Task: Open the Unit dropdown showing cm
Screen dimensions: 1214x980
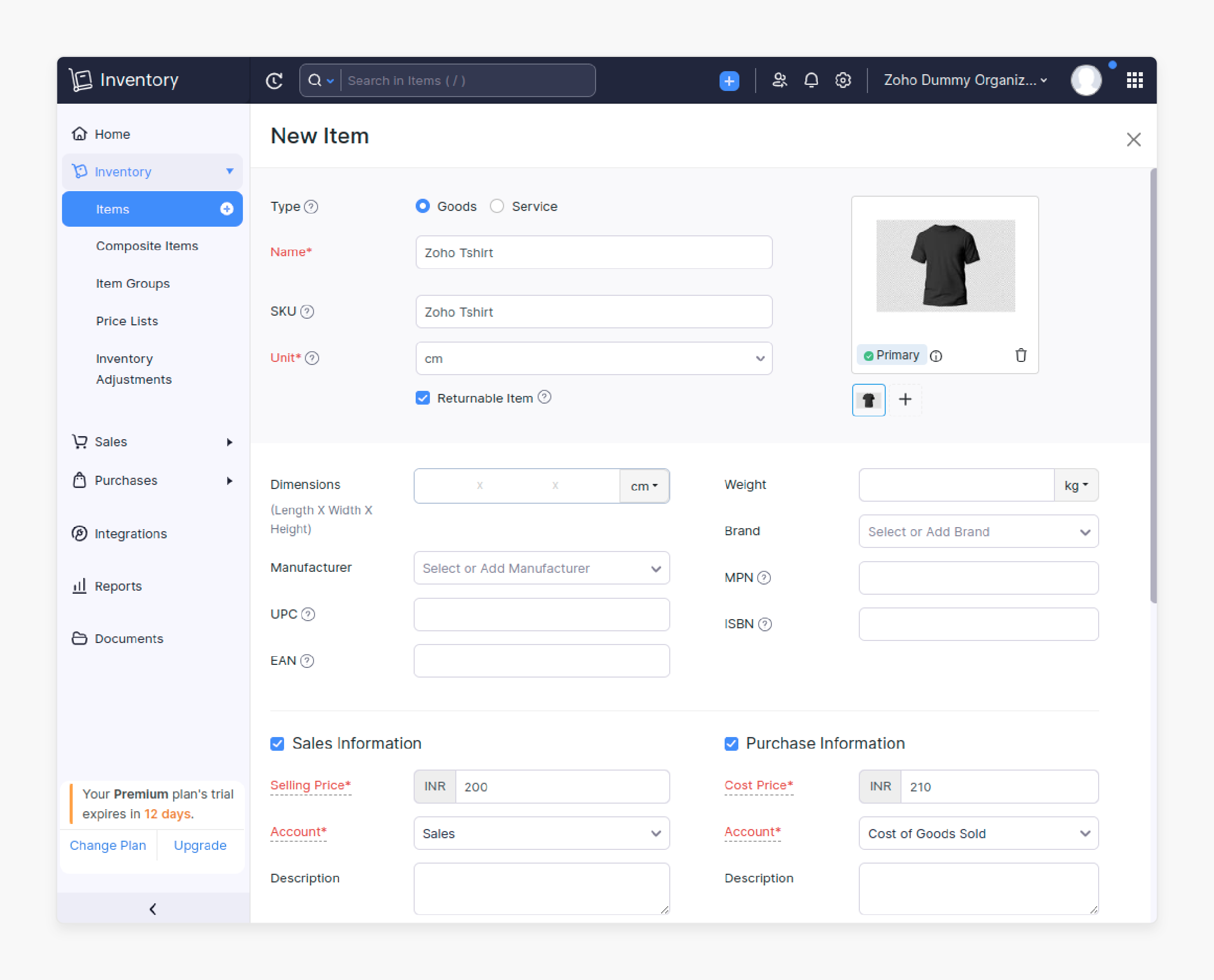Action: pos(594,358)
